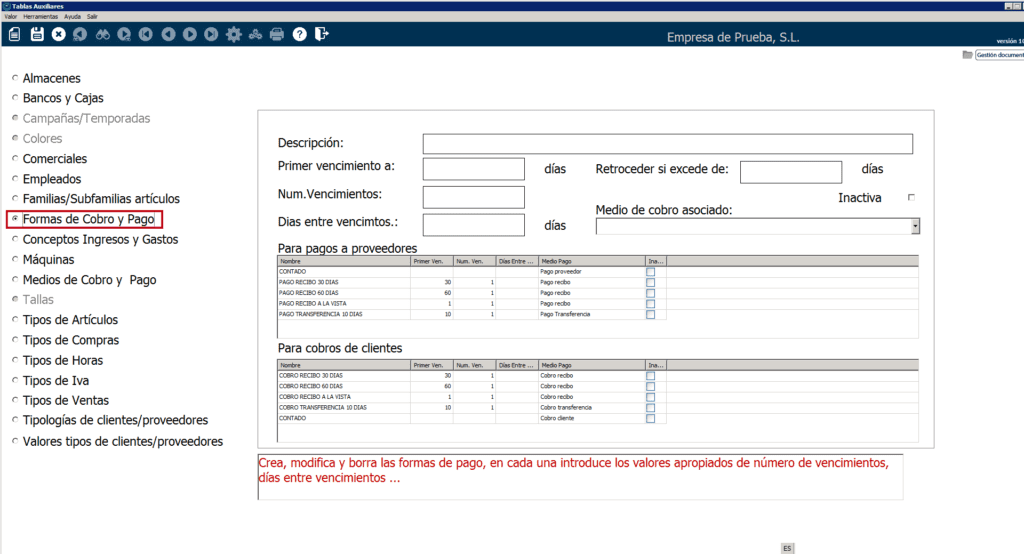
Task: Click the printer icon
Action: [277, 35]
